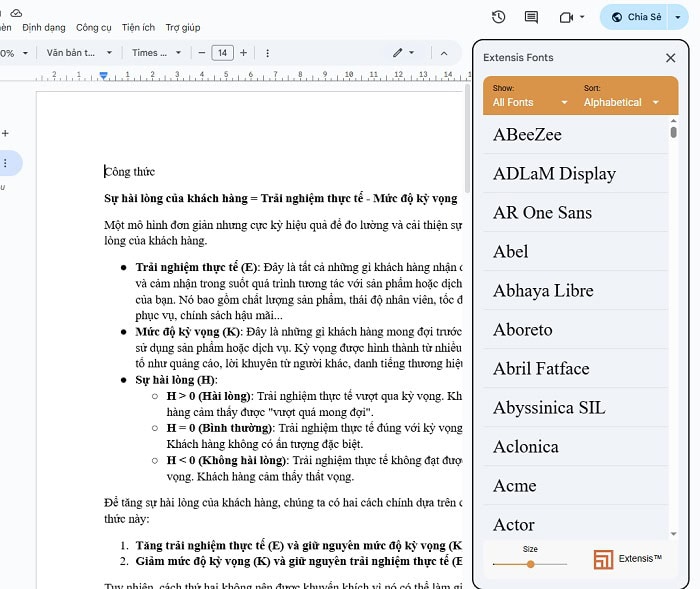Click the cloud save status icon
Screen dimensions: 700x589
16,10
